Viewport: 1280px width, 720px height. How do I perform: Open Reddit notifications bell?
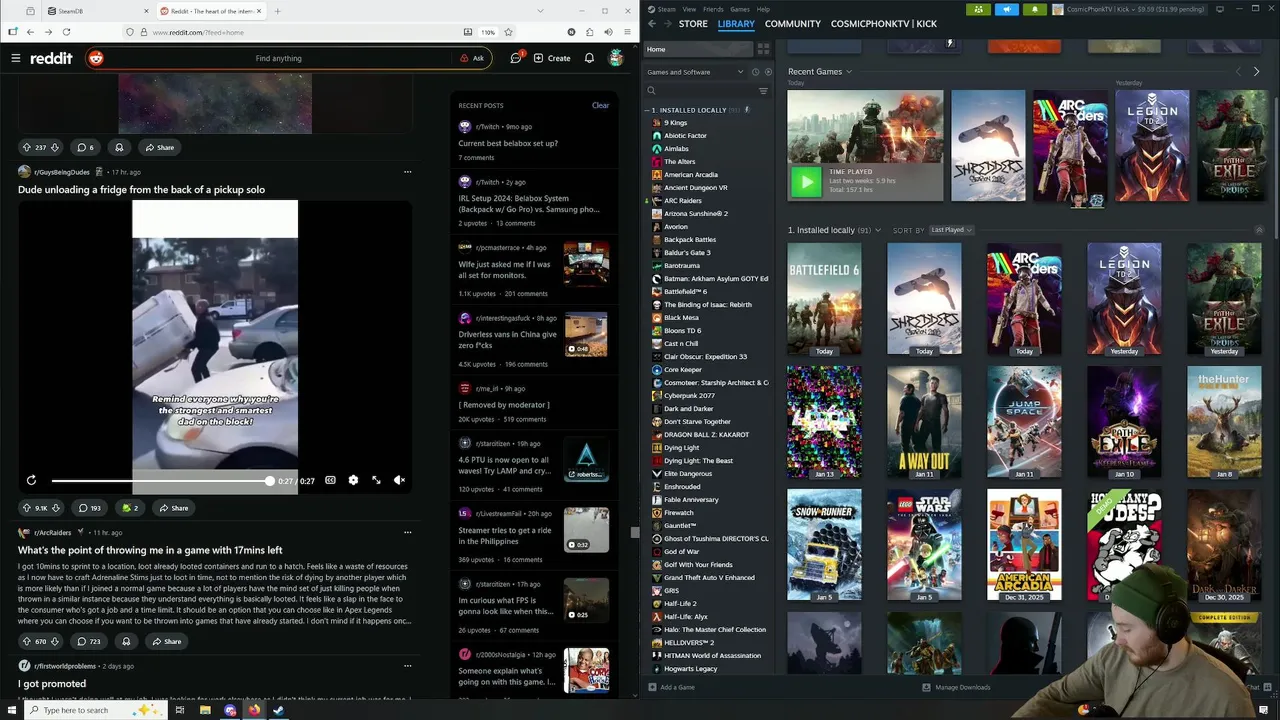(x=589, y=58)
